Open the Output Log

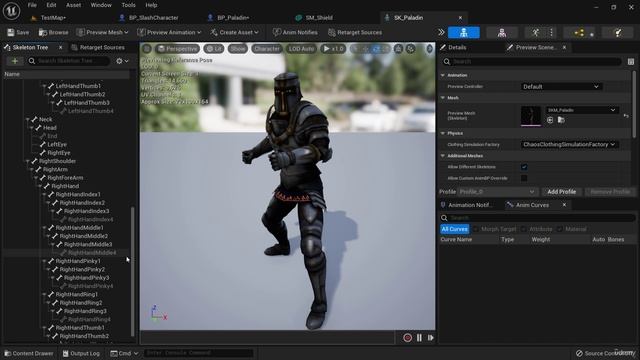81,353
